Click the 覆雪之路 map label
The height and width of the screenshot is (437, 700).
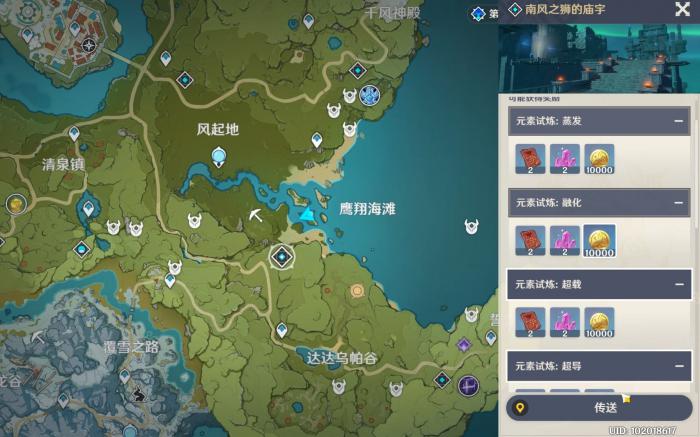[131, 347]
